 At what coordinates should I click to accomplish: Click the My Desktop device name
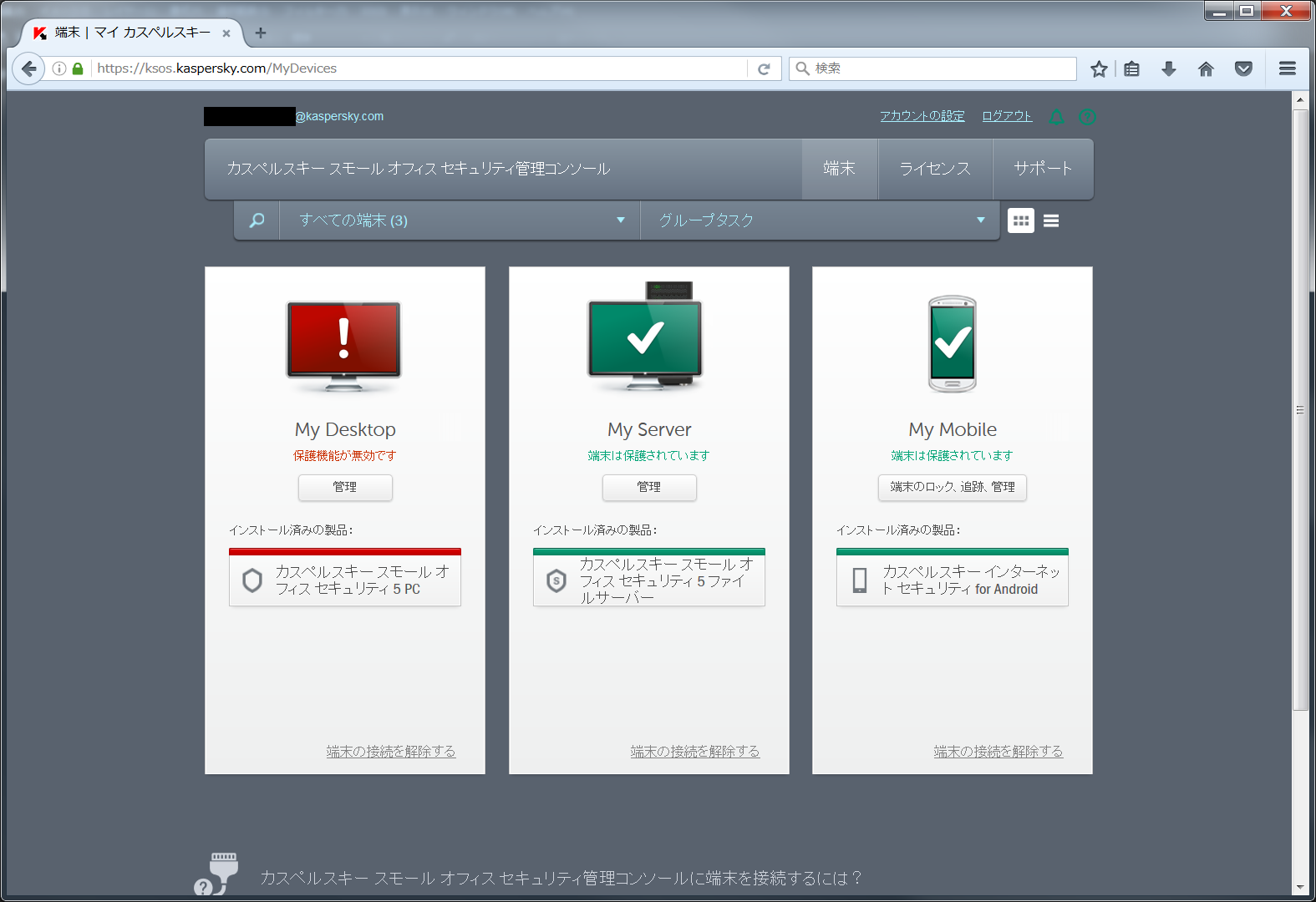click(x=345, y=429)
